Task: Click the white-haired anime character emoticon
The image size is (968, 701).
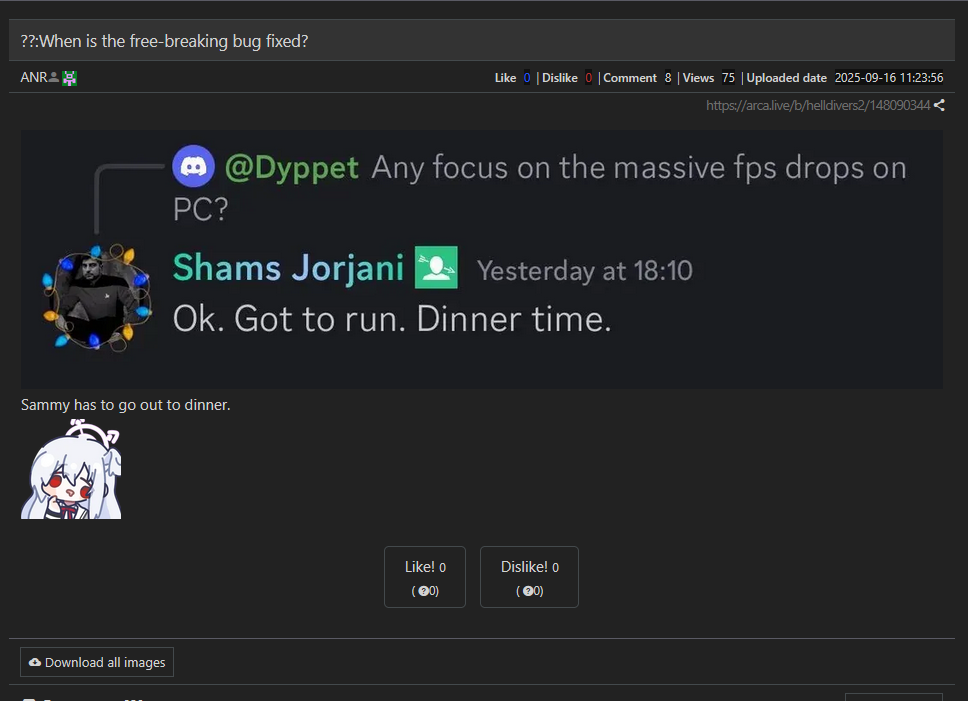Action: [x=71, y=469]
